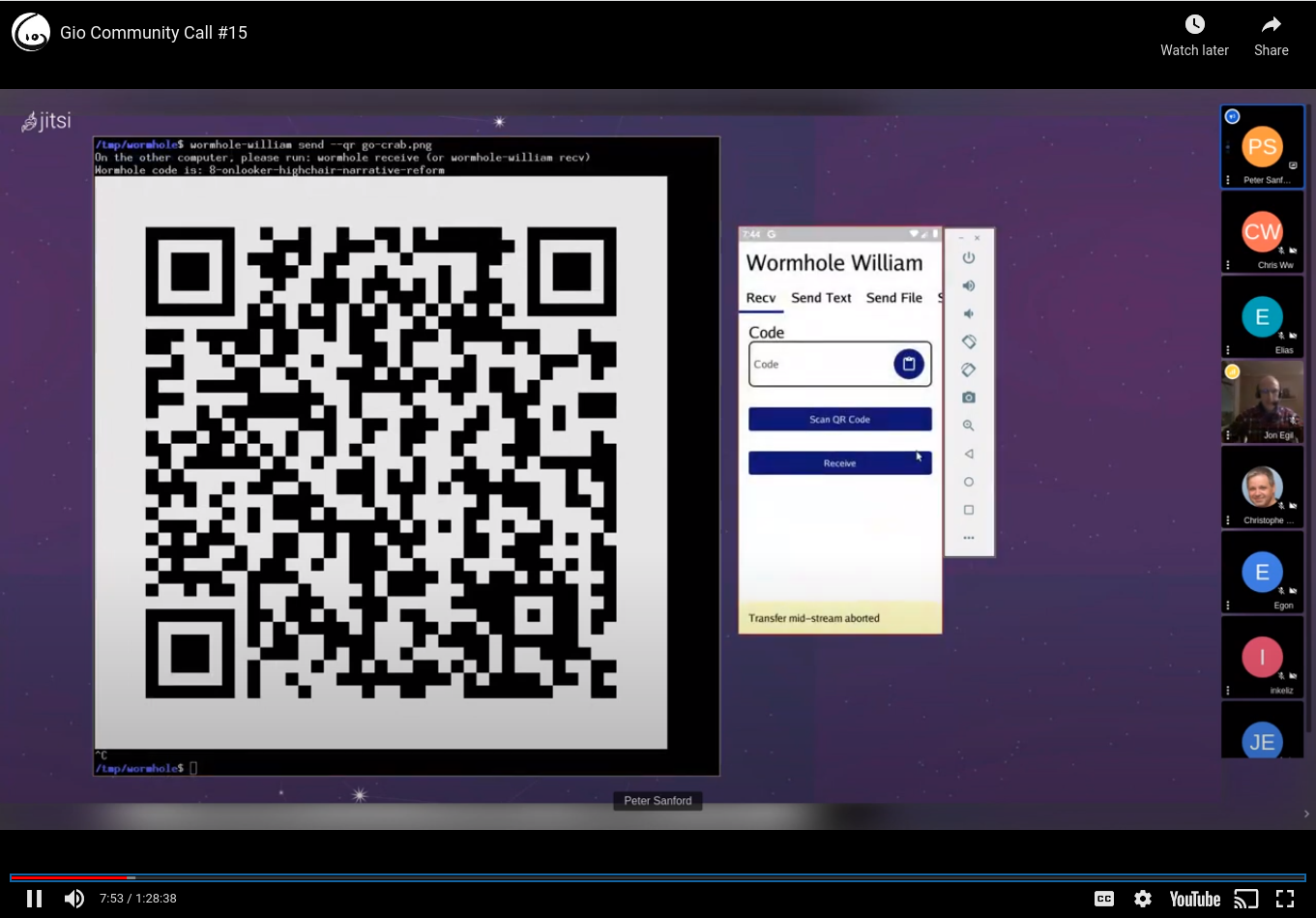
Task: Pause the video playback
Action: point(34,899)
